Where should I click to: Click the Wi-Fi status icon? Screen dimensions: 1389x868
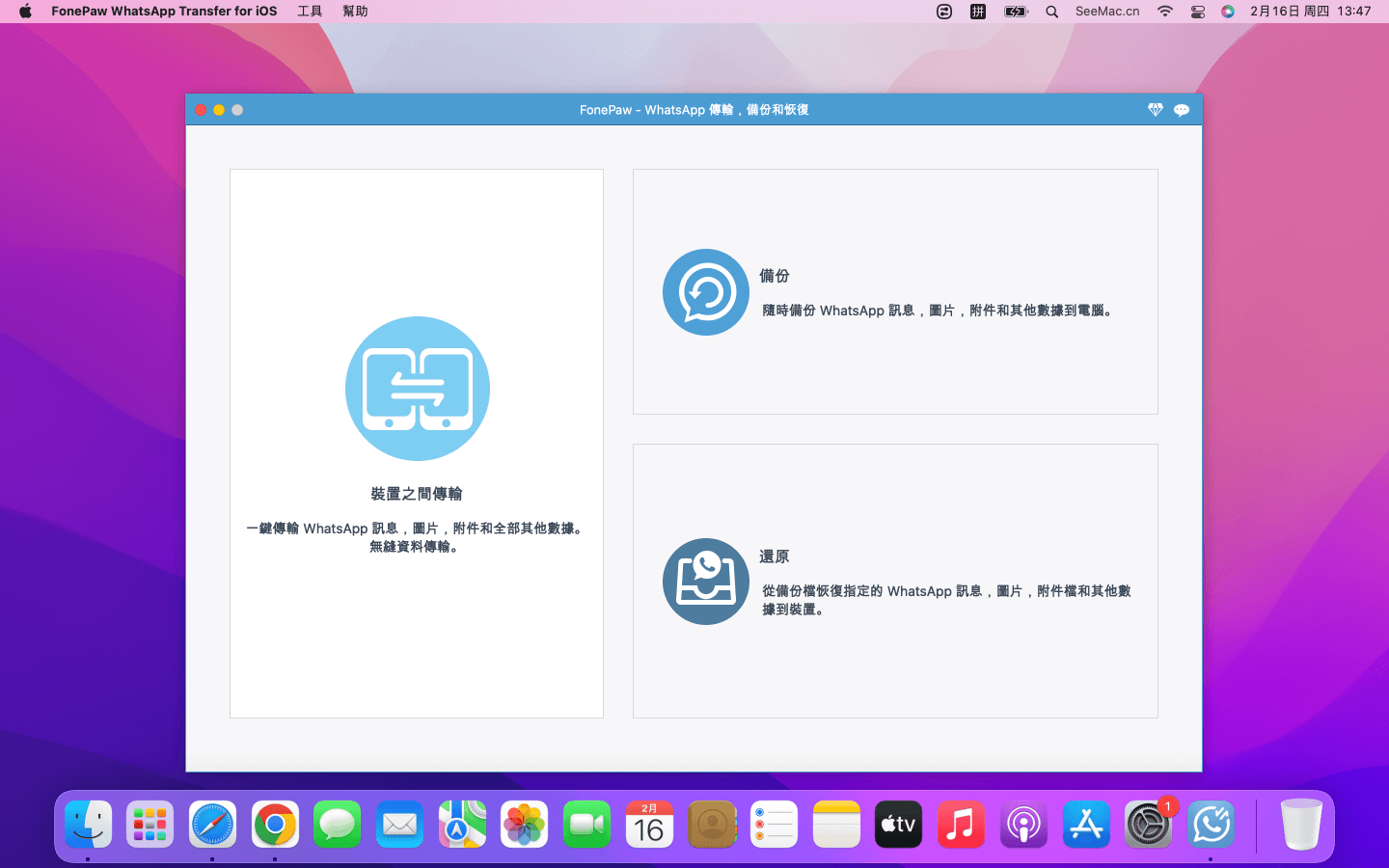[x=1165, y=12]
